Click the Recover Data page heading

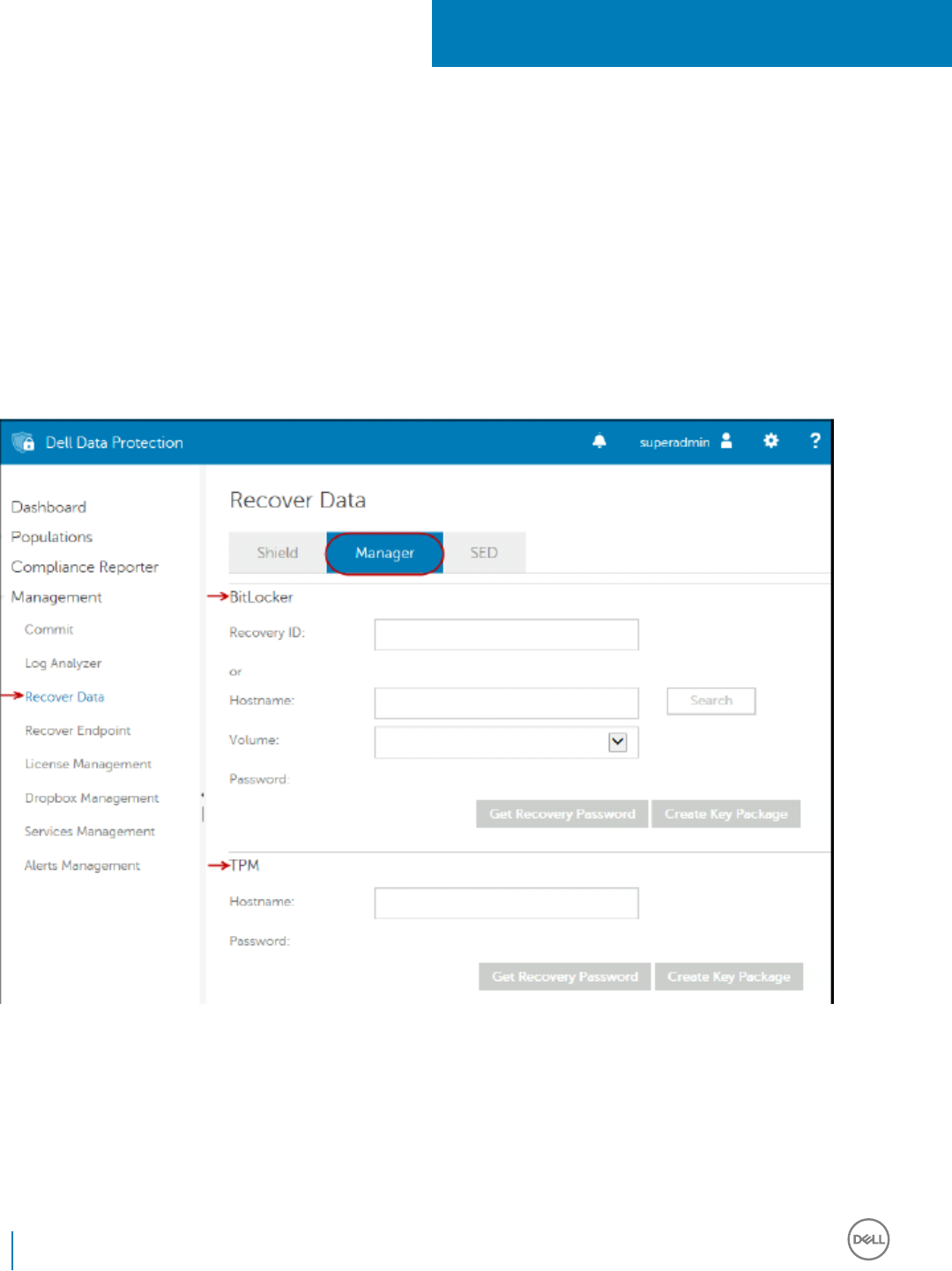(x=298, y=500)
